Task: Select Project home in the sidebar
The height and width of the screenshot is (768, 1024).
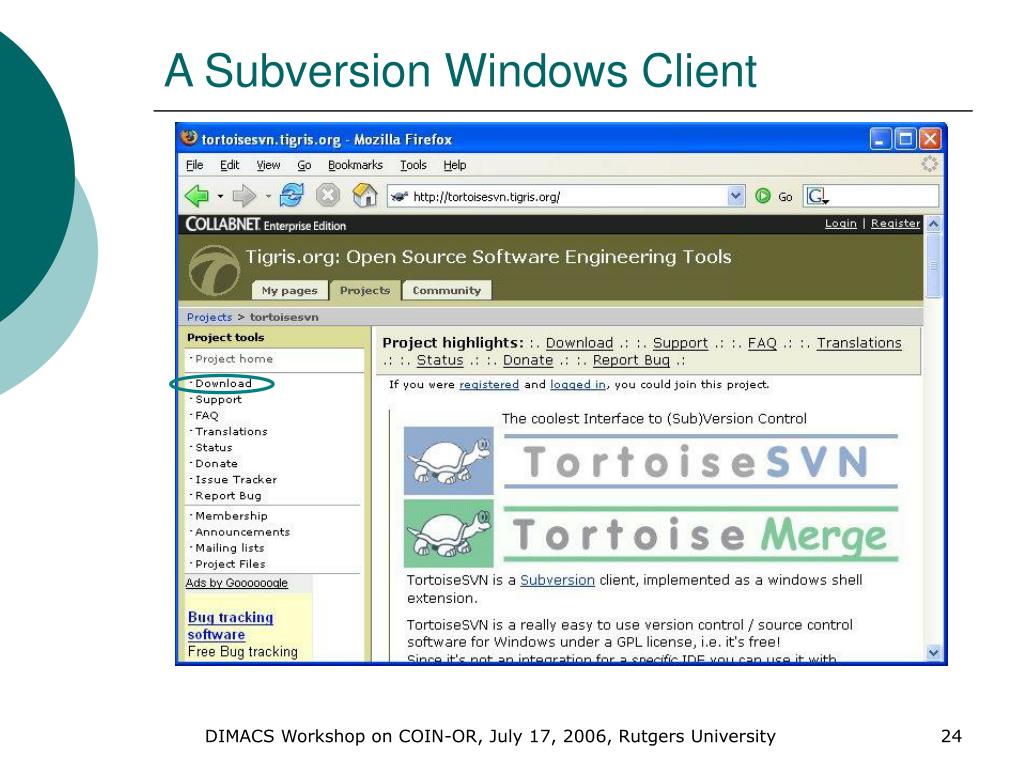Action: pos(234,359)
